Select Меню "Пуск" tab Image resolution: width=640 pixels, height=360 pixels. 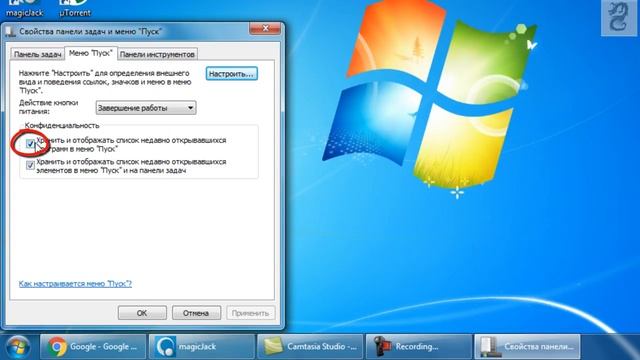coord(91,53)
